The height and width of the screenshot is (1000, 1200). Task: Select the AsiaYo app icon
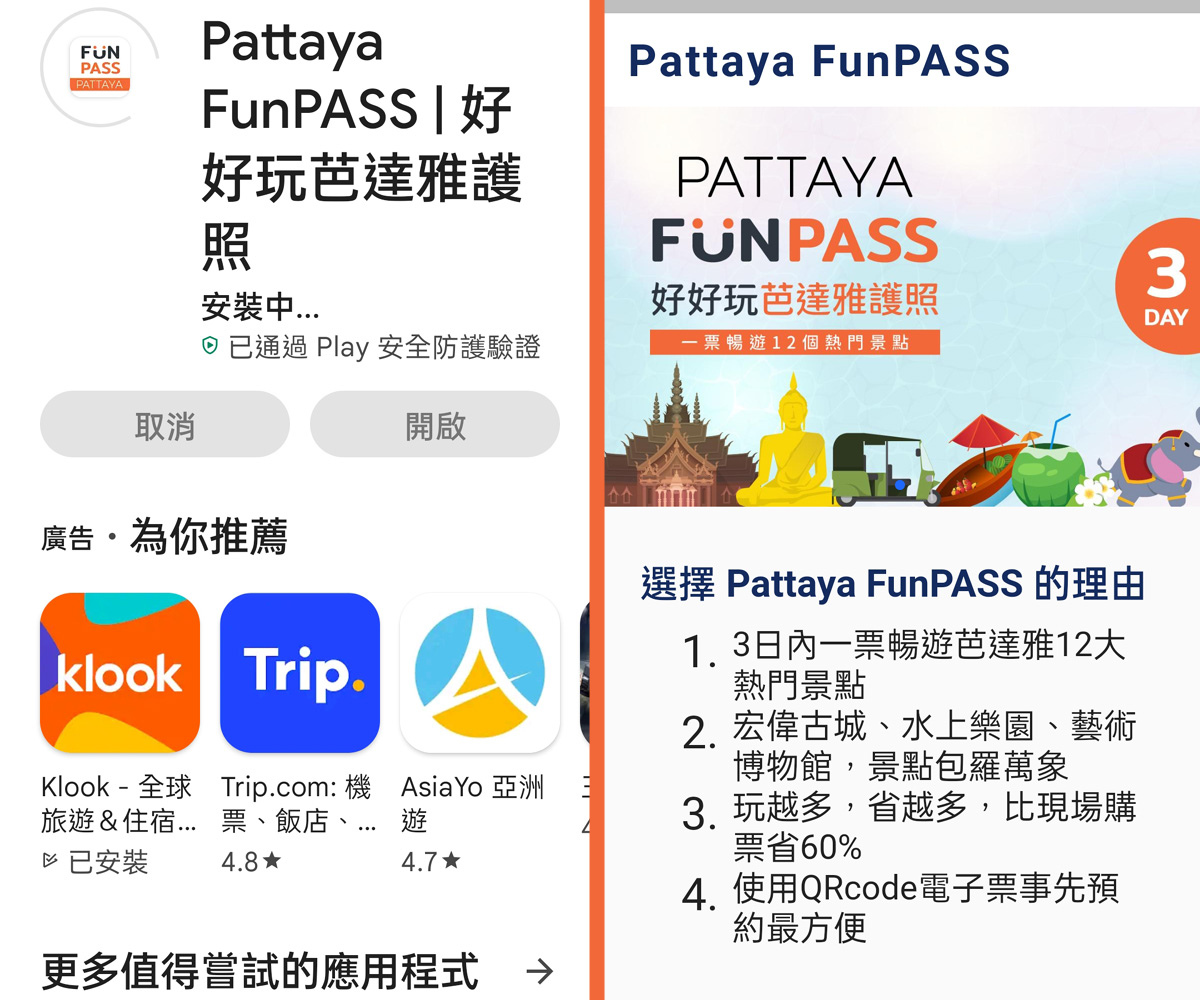pyautogui.click(x=480, y=673)
